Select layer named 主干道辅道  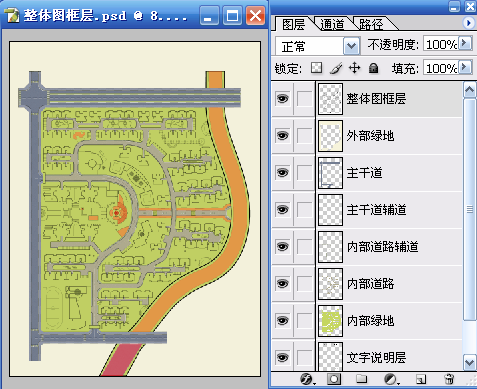click(376, 210)
